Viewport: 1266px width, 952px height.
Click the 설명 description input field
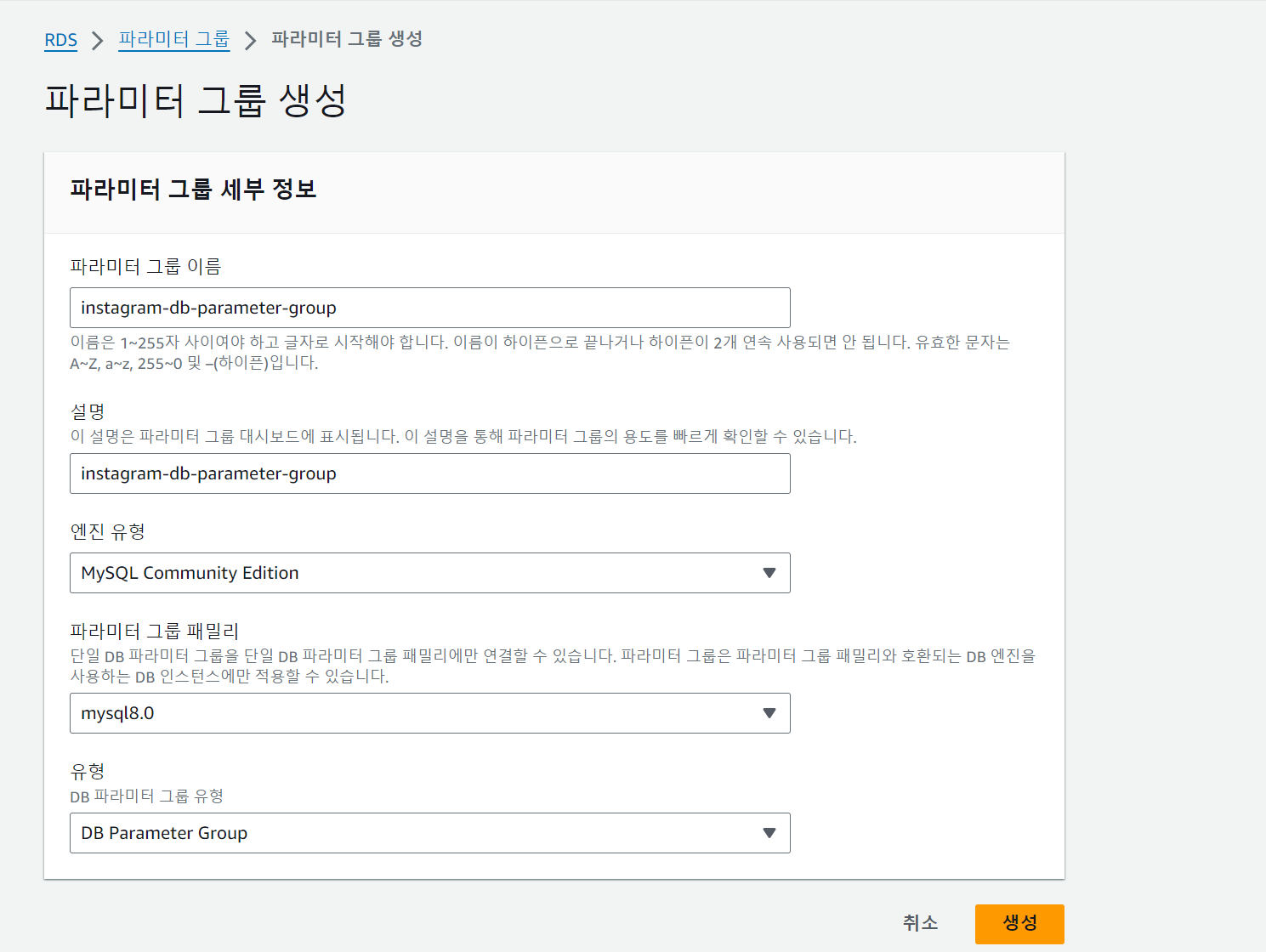(x=430, y=473)
